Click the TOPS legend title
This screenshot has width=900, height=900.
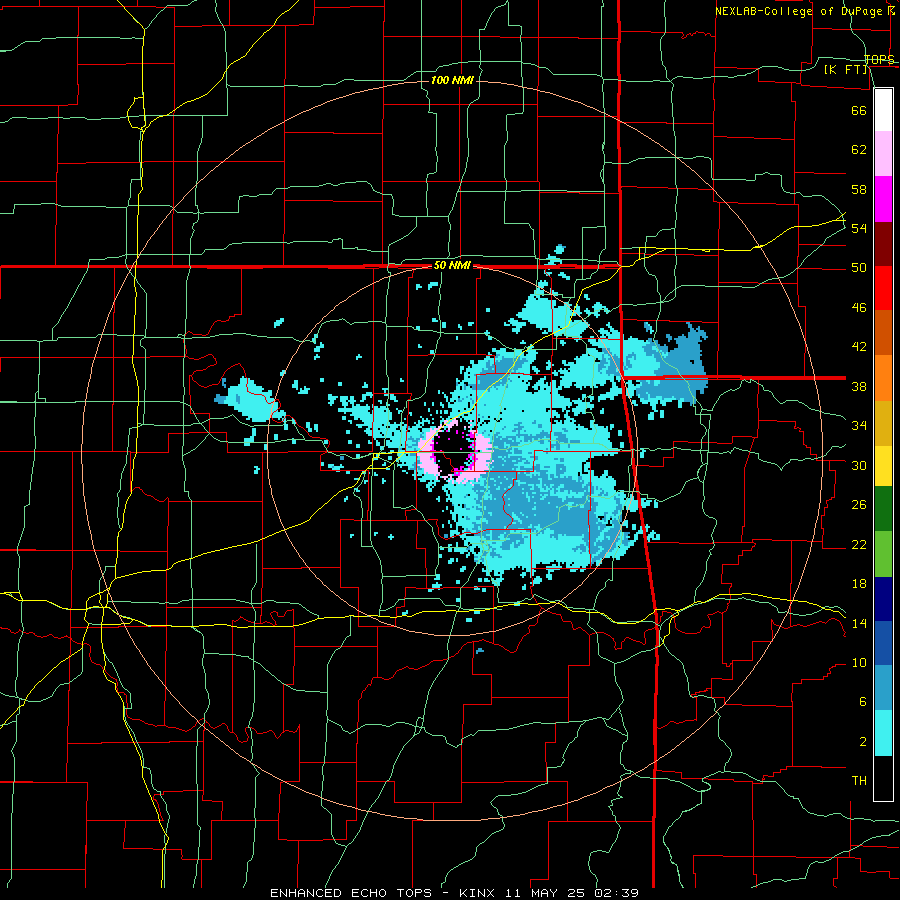(879, 59)
